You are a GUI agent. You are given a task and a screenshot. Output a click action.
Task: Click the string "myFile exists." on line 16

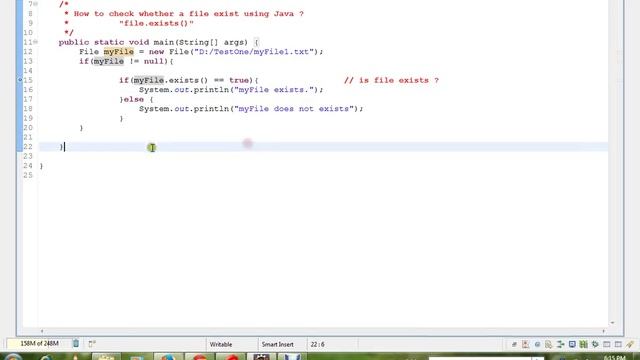[274, 90]
